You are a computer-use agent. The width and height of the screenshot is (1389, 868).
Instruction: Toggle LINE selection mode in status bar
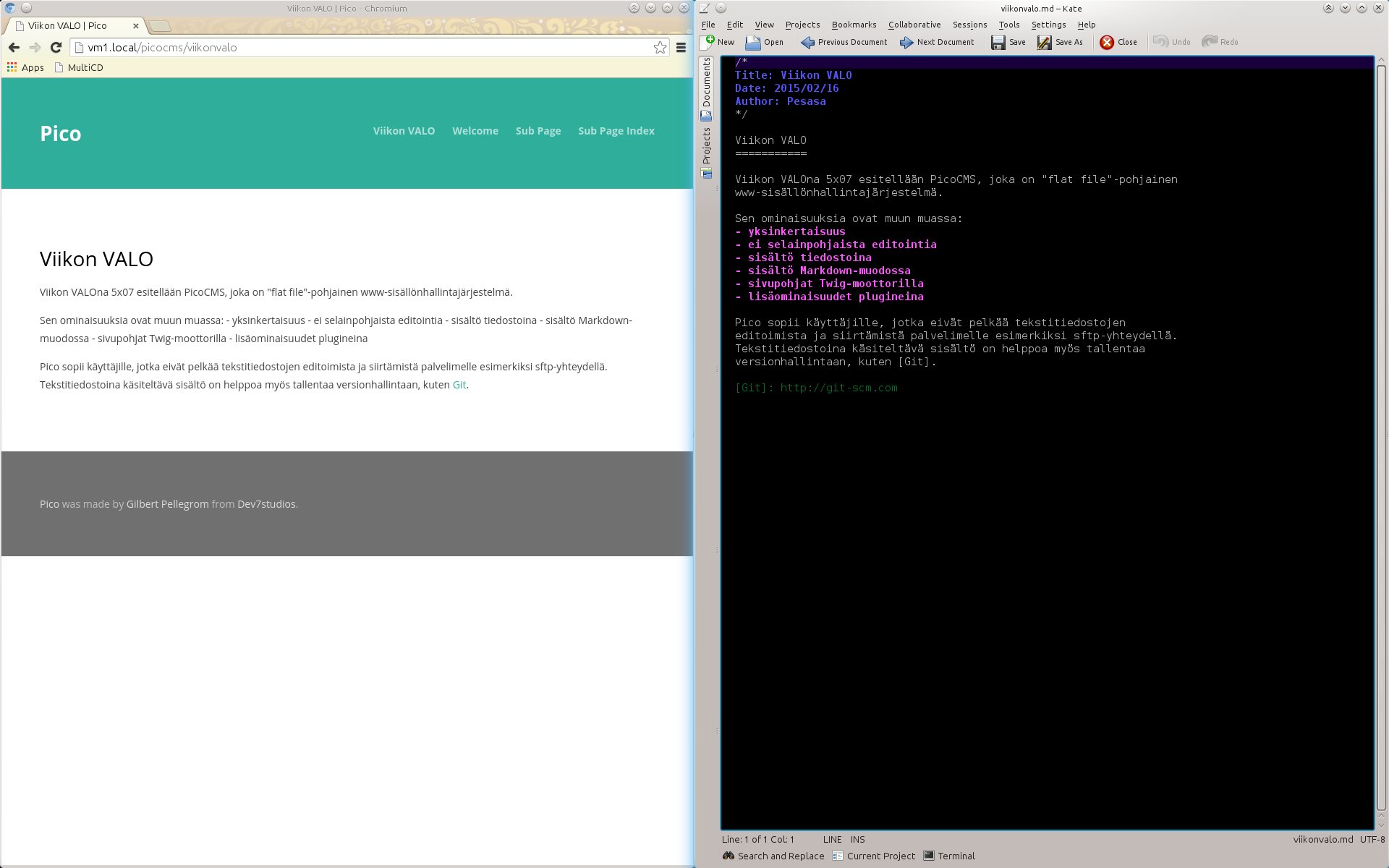tap(832, 839)
